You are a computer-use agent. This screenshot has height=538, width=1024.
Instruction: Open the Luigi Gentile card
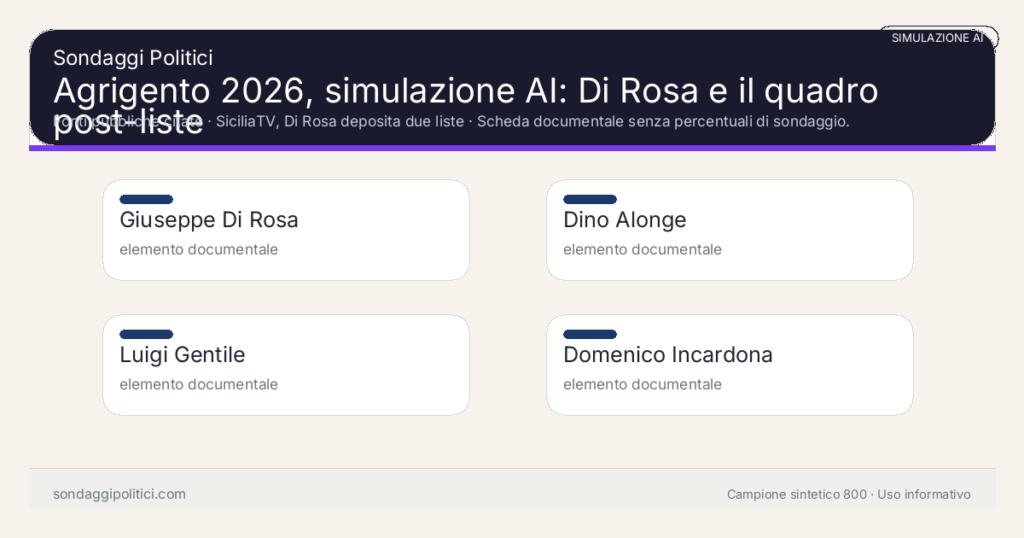[286, 365]
